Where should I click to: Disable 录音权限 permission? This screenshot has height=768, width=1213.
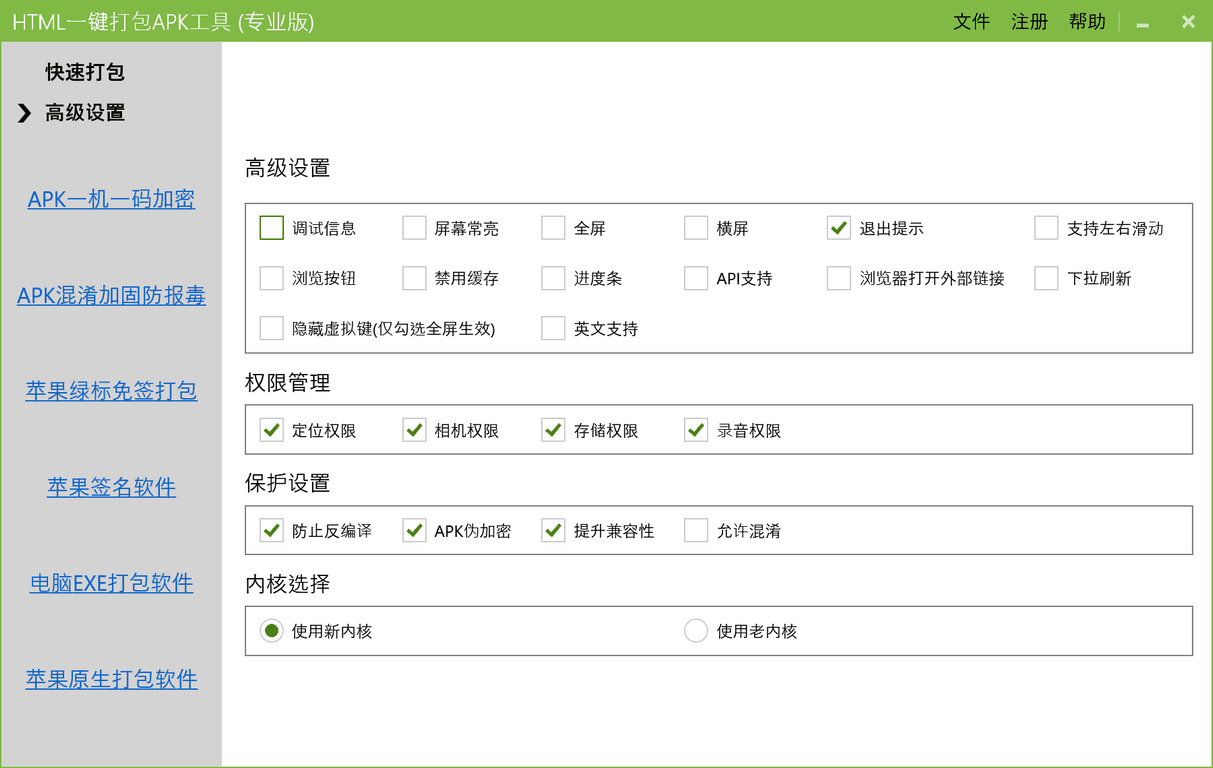(x=696, y=430)
